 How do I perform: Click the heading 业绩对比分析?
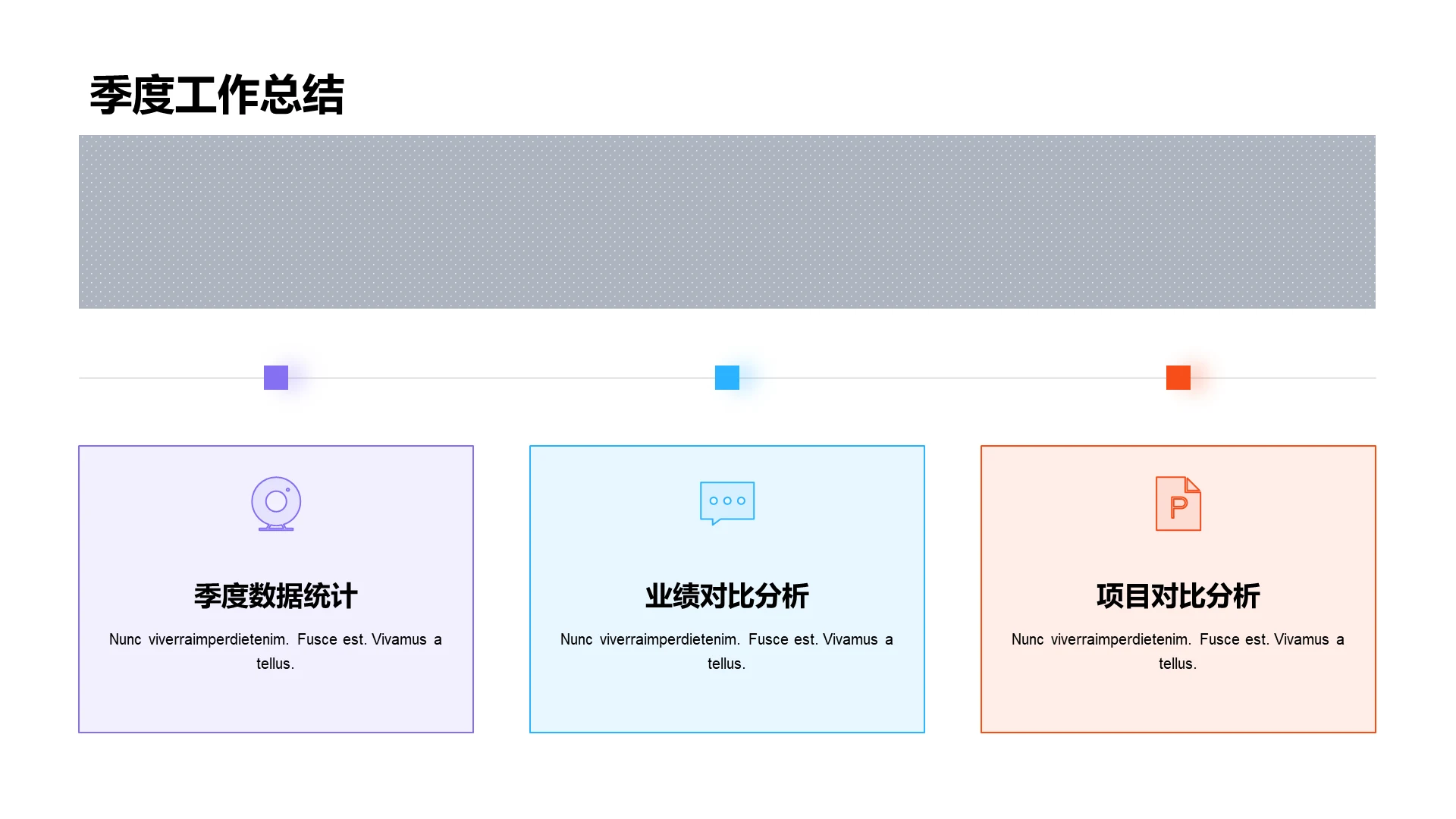coord(726,596)
